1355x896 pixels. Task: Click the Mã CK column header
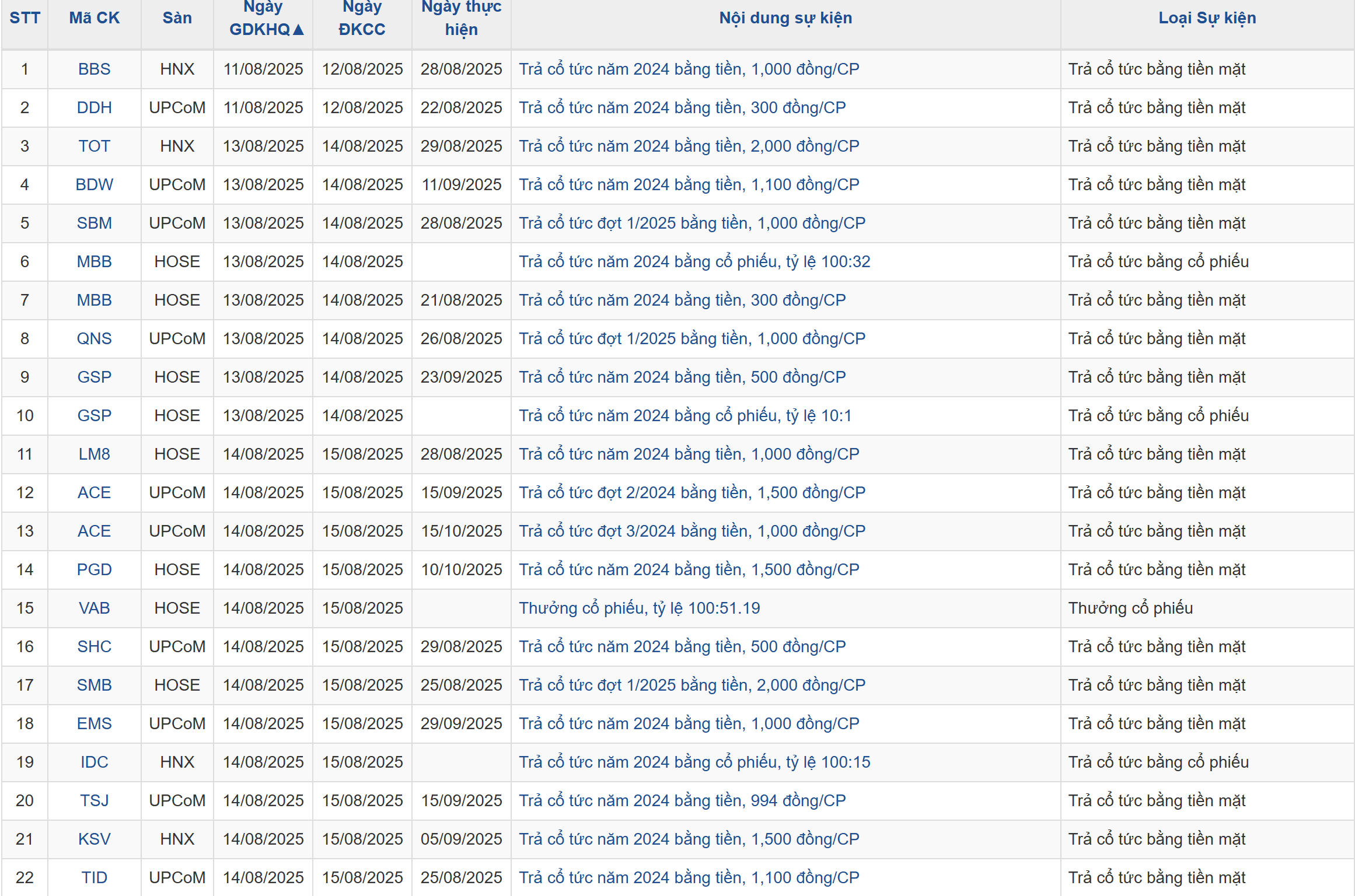point(94,18)
